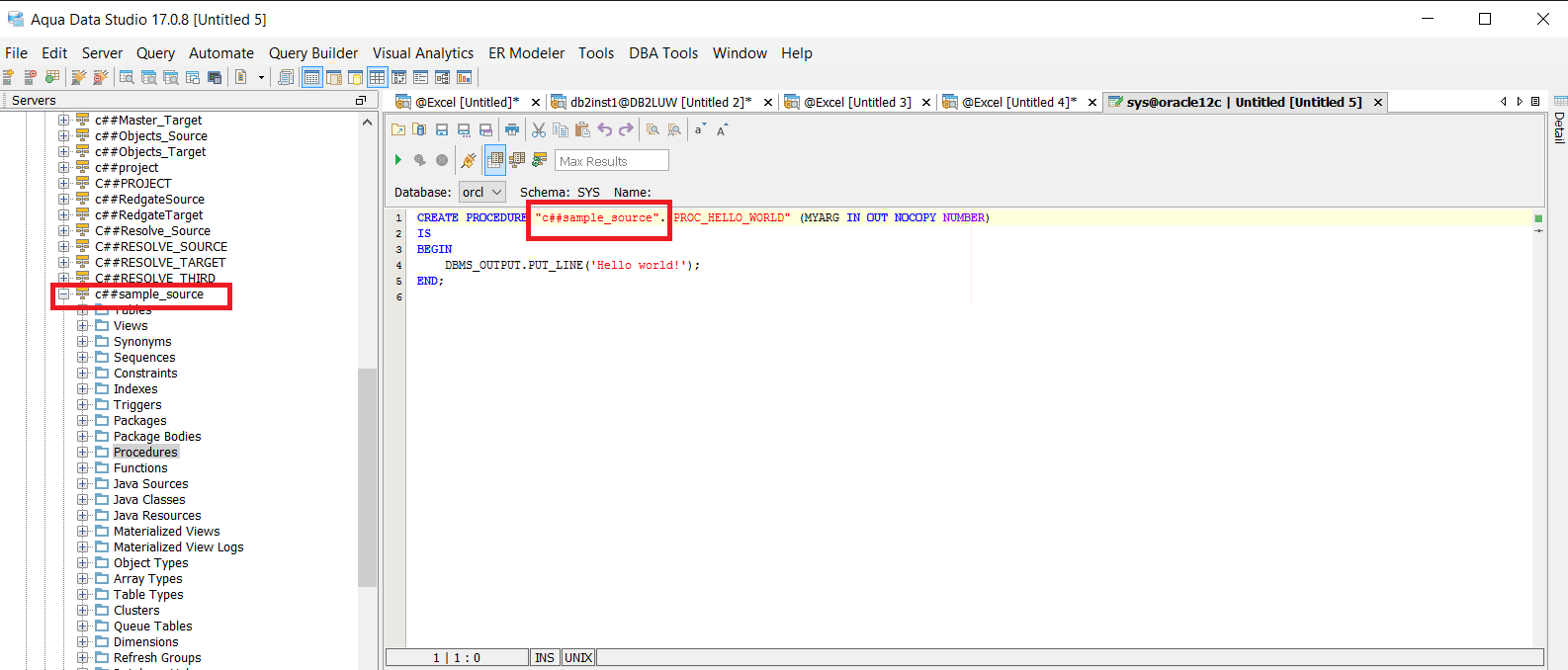
Task: Expand the Procedures folder
Action: (x=83, y=453)
